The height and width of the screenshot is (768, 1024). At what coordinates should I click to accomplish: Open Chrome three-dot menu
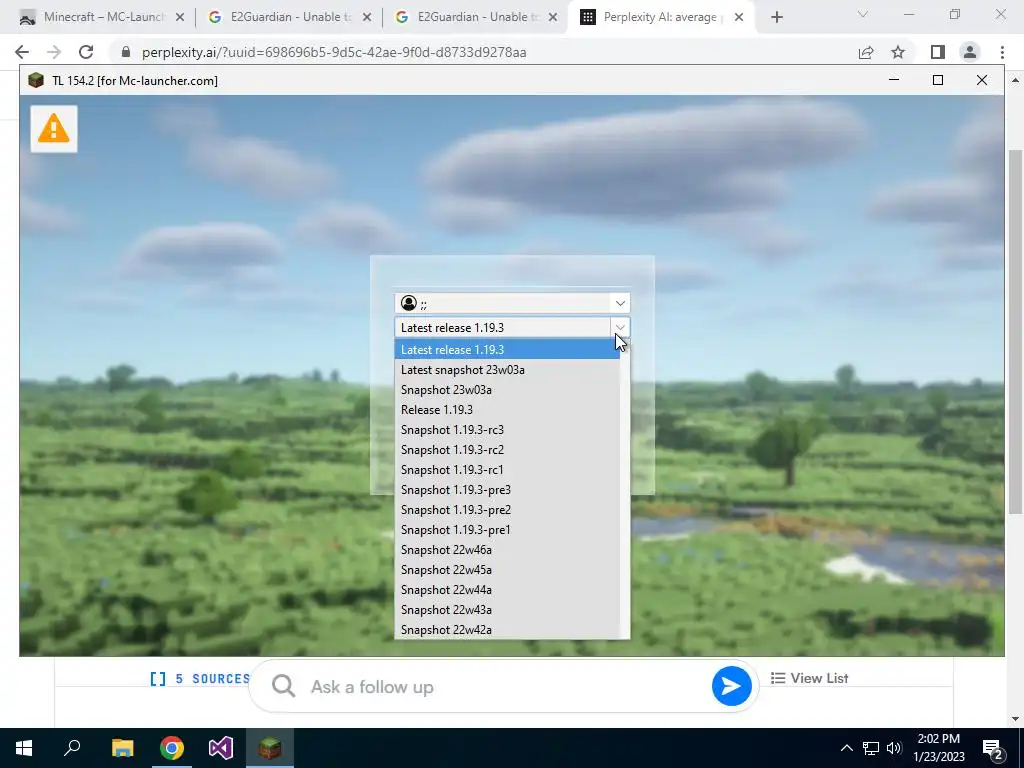point(1002,52)
